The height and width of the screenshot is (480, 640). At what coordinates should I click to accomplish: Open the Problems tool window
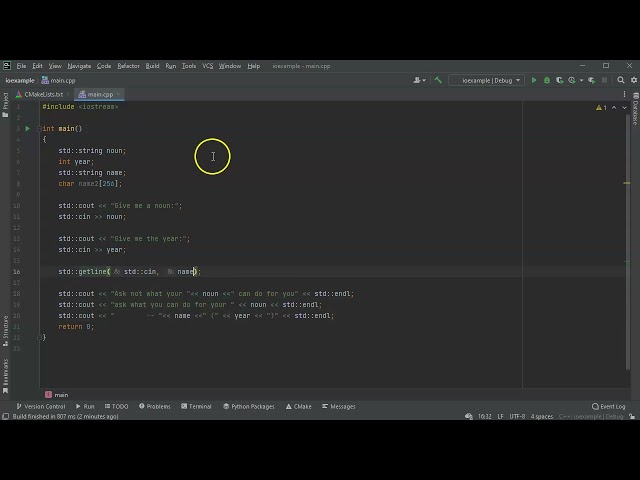(x=155, y=407)
